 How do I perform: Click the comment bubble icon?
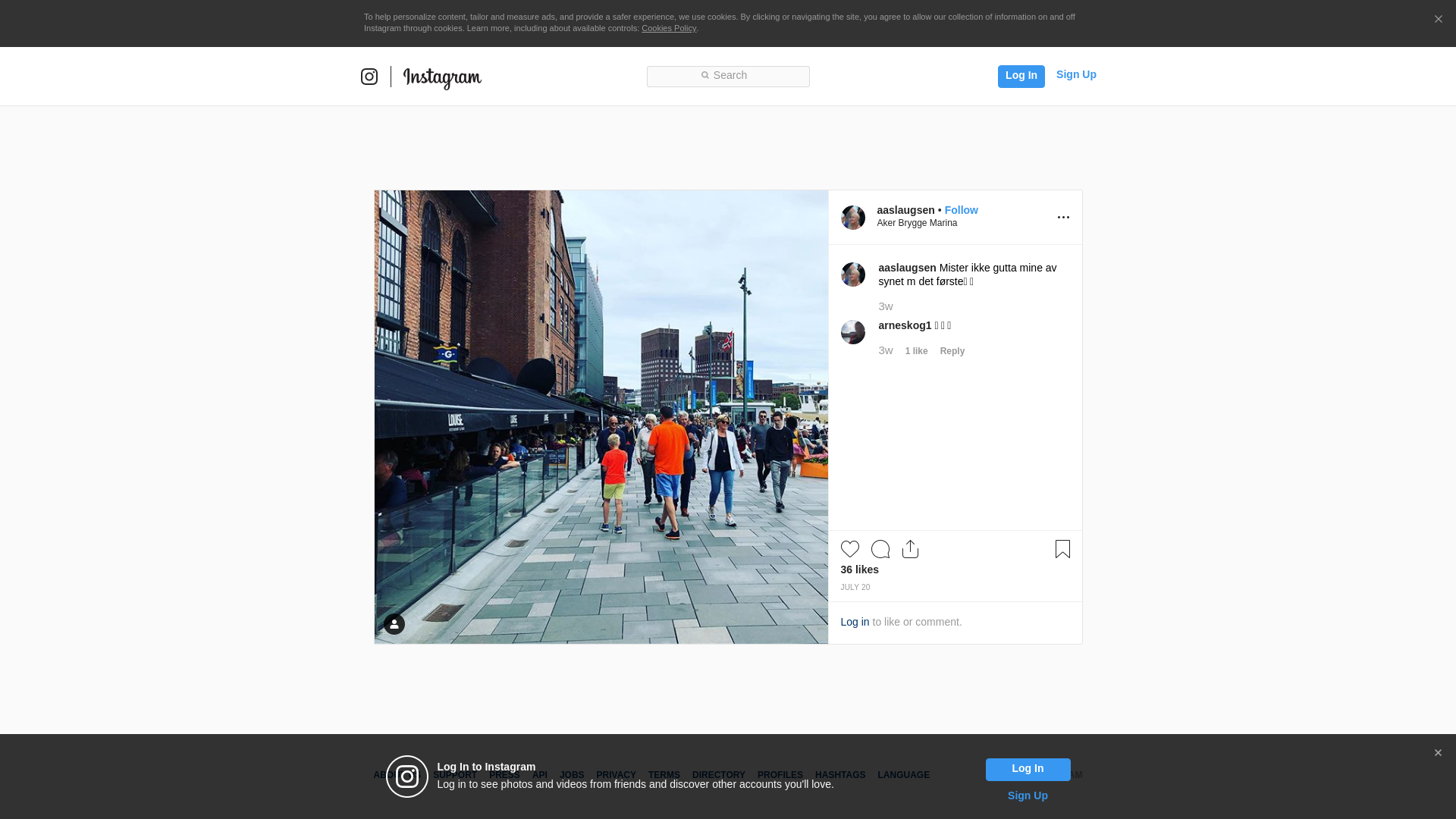click(x=880, y=549)
